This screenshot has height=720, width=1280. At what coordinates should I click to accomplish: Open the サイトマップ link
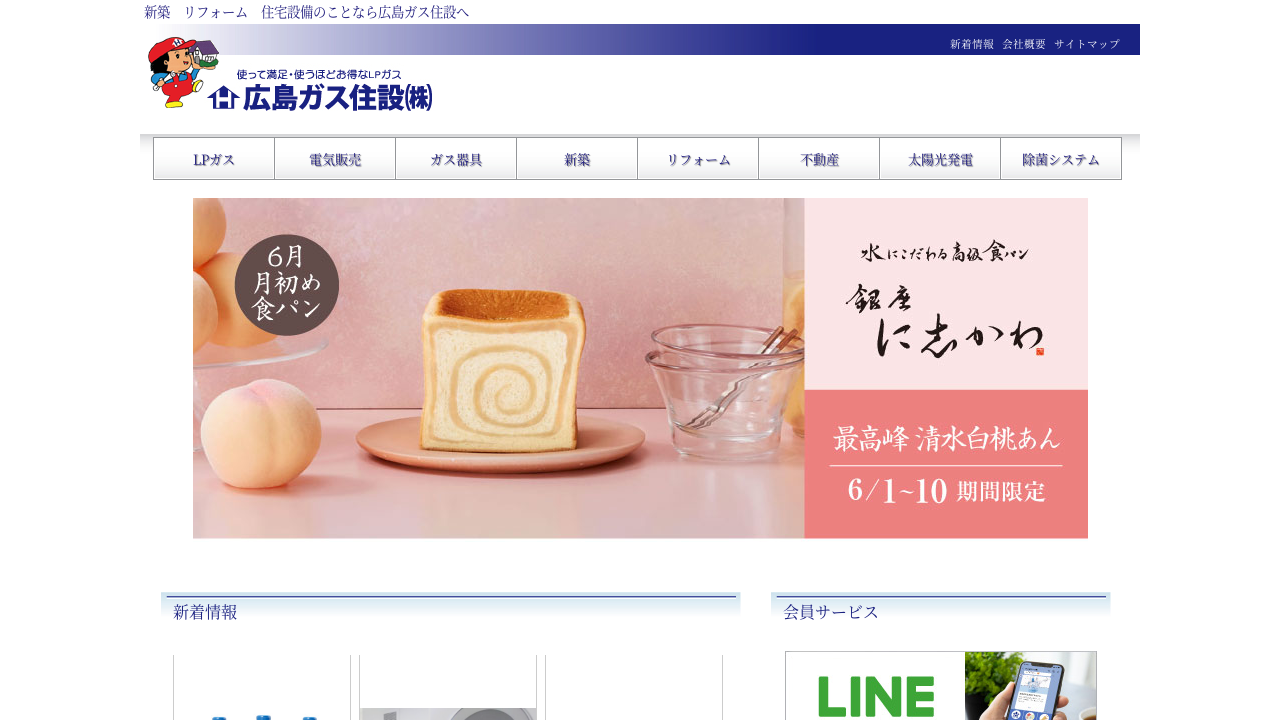click(x=1087, y=44)
